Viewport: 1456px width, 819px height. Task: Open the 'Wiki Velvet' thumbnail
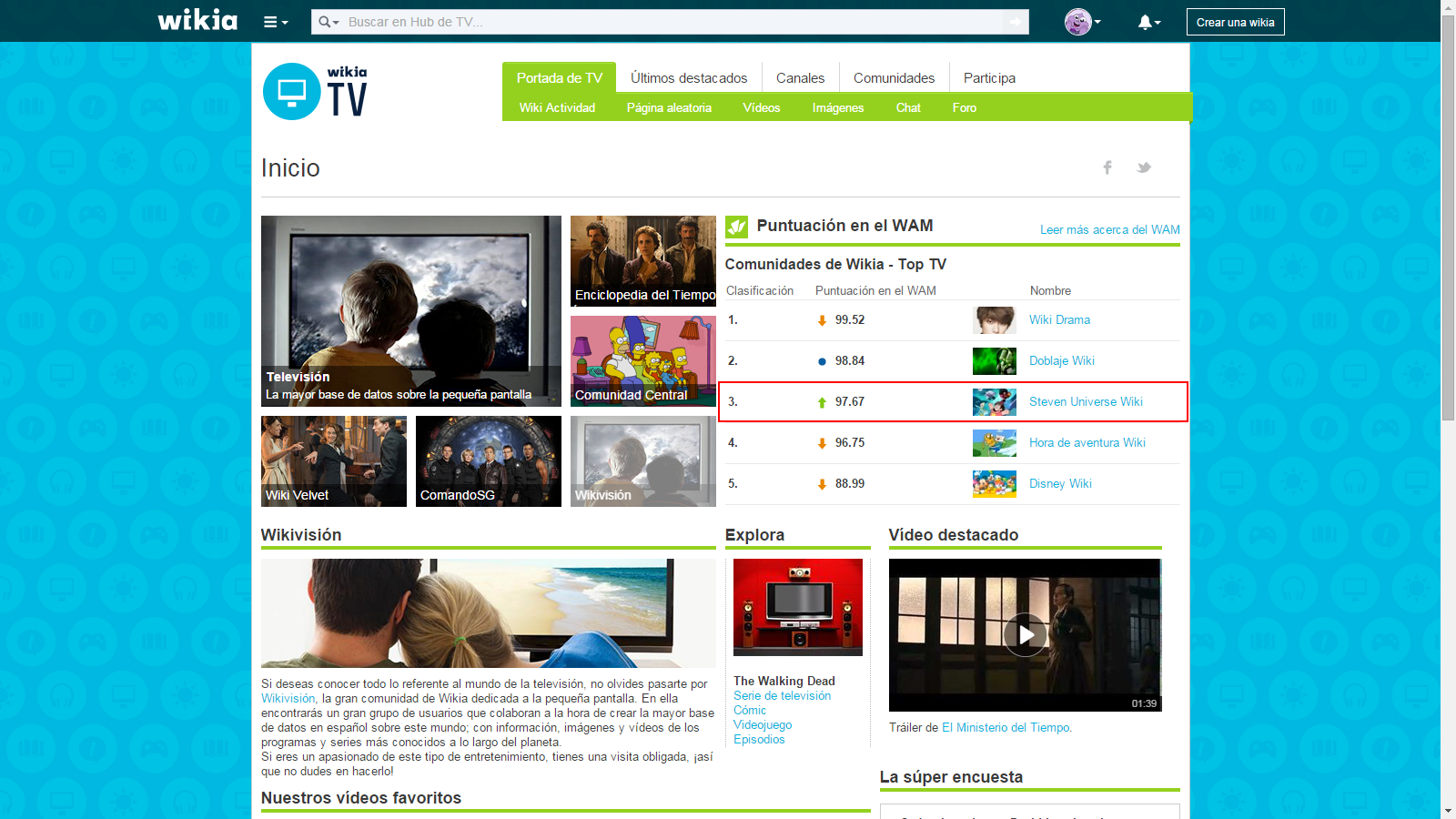coord(334,461)
